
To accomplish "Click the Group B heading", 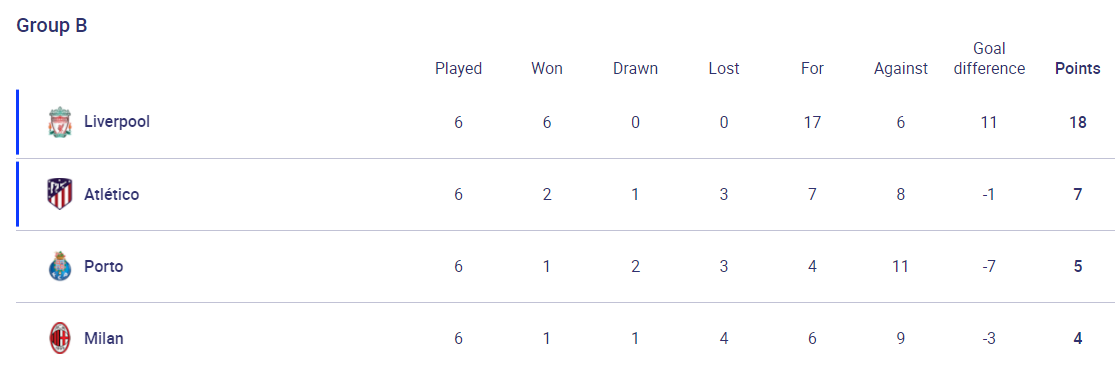I will click(x=52, y=26).
